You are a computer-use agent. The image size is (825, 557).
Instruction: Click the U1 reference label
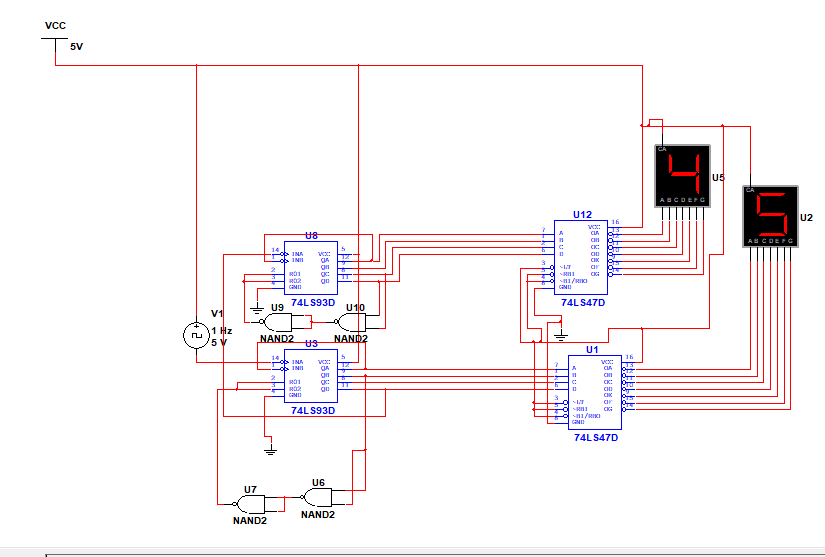[592, 349]
